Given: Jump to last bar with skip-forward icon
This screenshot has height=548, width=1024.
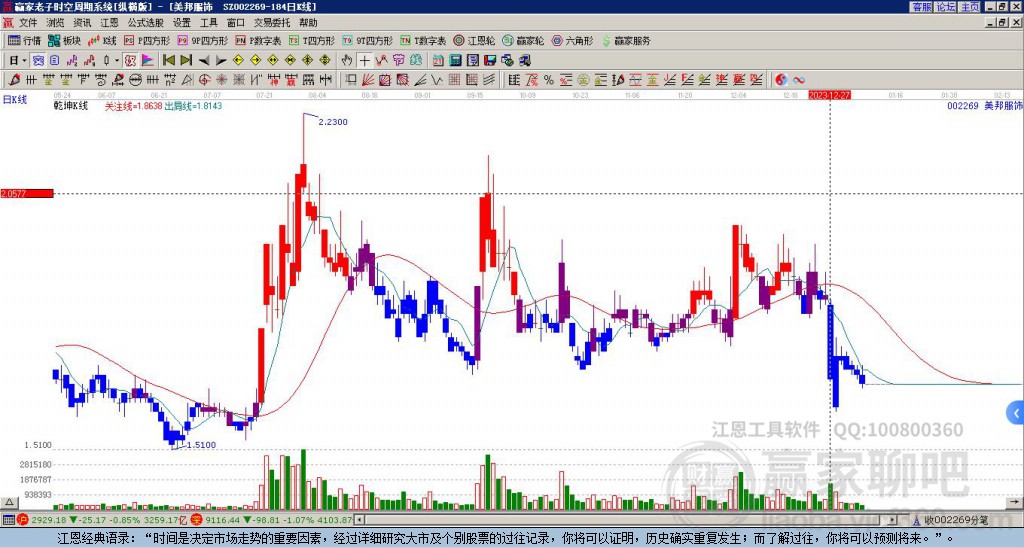Looking at the screenshot, I should click(186, 60).
